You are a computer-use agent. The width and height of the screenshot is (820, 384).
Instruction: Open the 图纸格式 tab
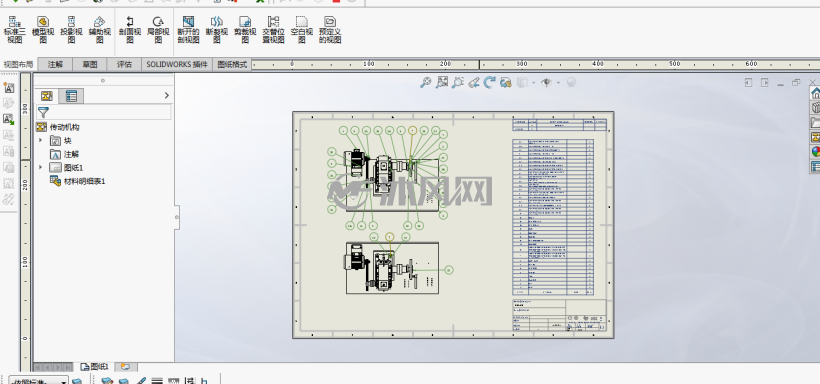tap(232, 64)
